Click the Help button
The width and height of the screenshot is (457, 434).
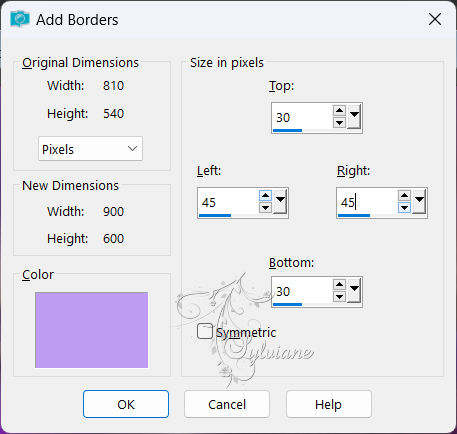click(x=329, y=404)
